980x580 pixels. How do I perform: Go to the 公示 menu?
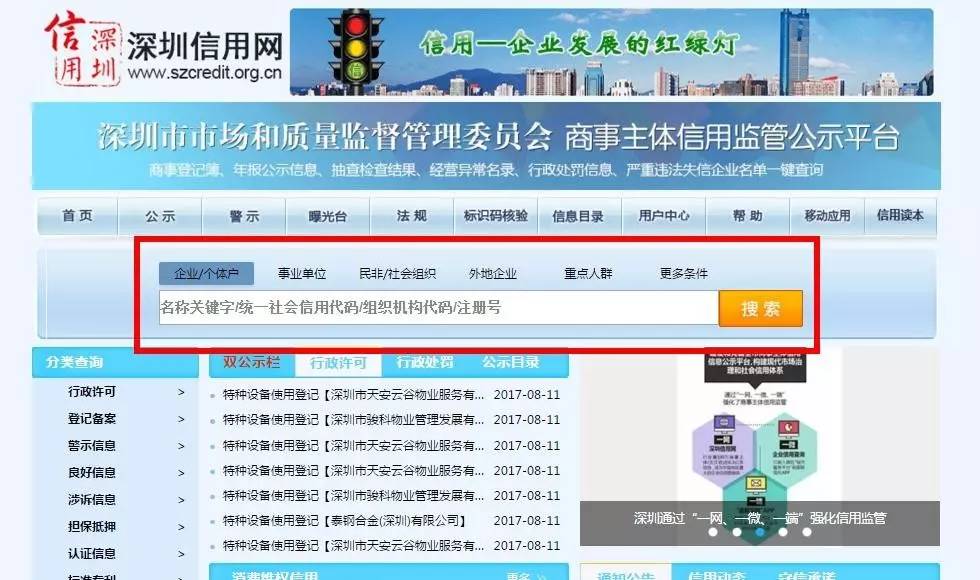[x=160, y=216]
